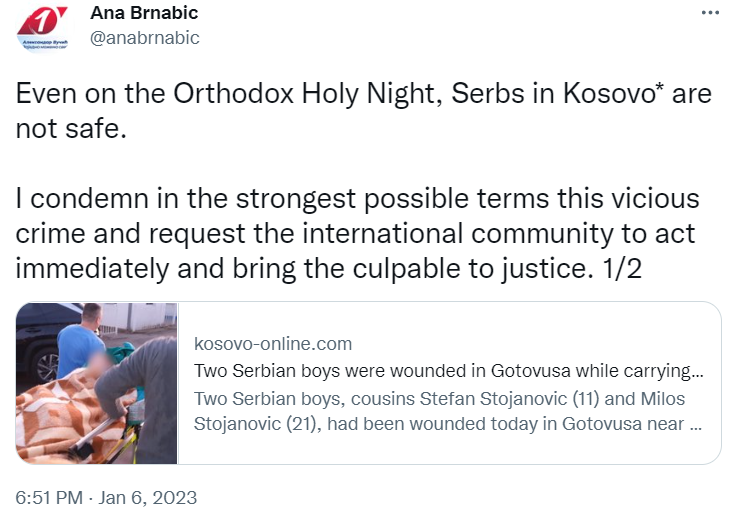Click the @anabrnabic handle
730x514 pixels.
click(145, 38)
